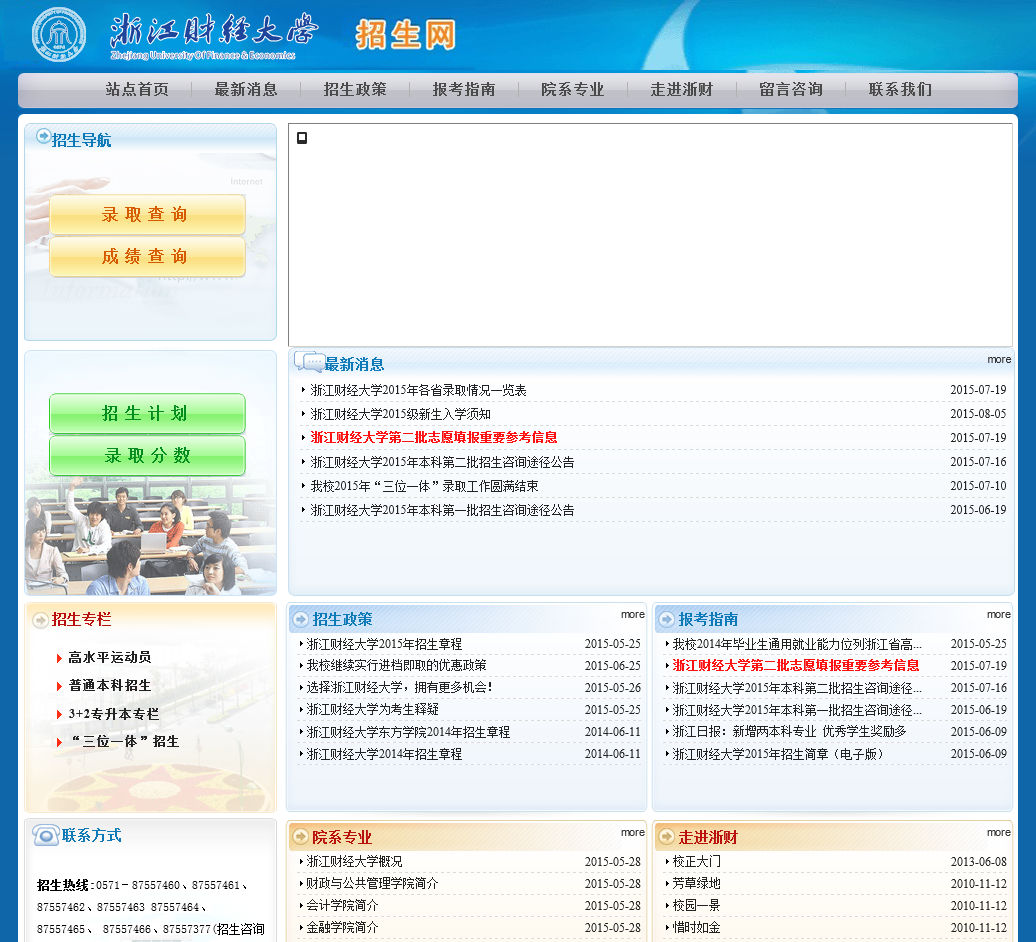Open 留言咨询 in navigation bar
Image resolution: width=1036 pixels, height=942 pixels.
(x=790, y=90)
